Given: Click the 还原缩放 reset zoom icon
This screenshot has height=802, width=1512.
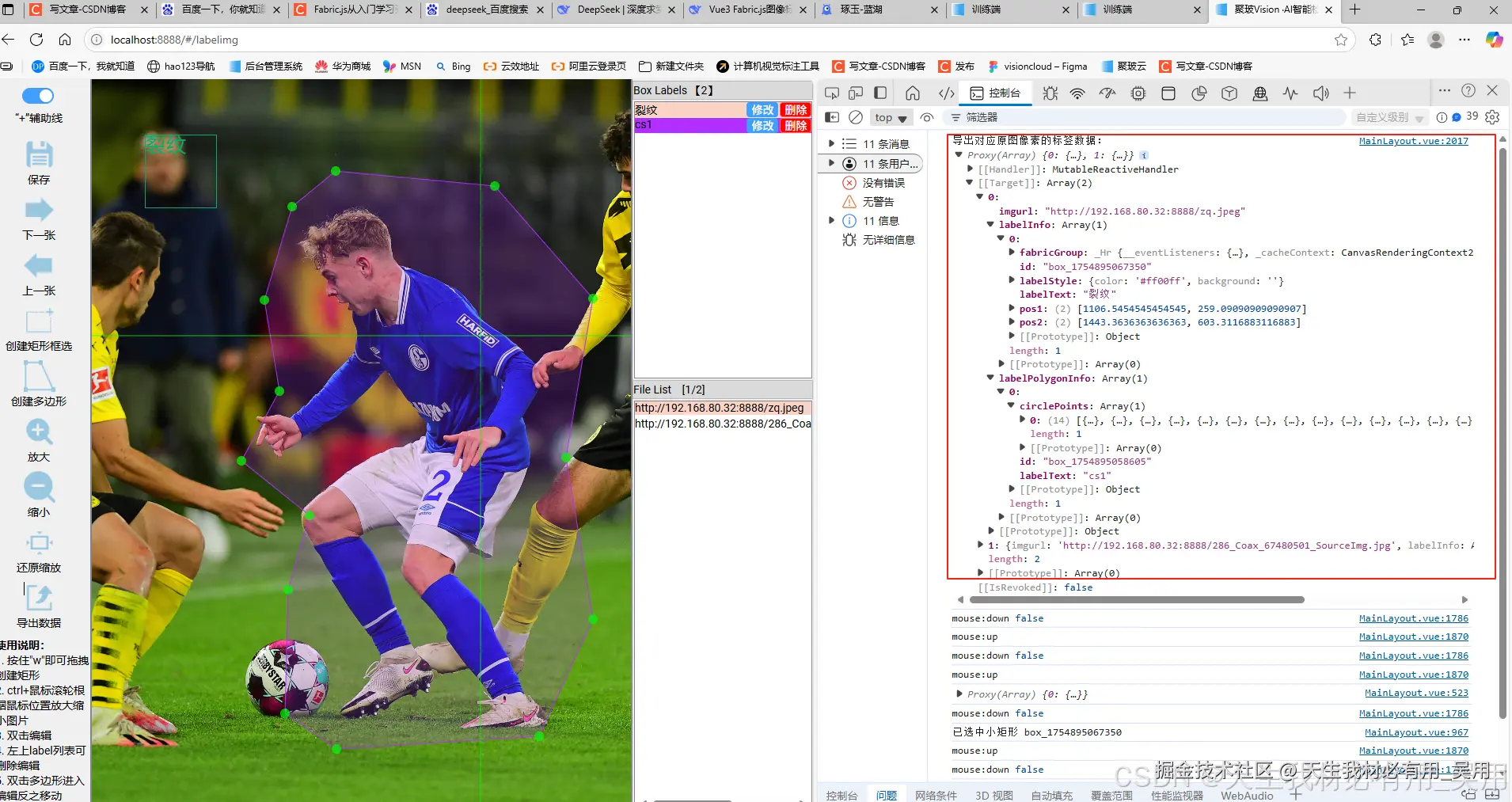Looking at the screenshot, I should [39, 542].
